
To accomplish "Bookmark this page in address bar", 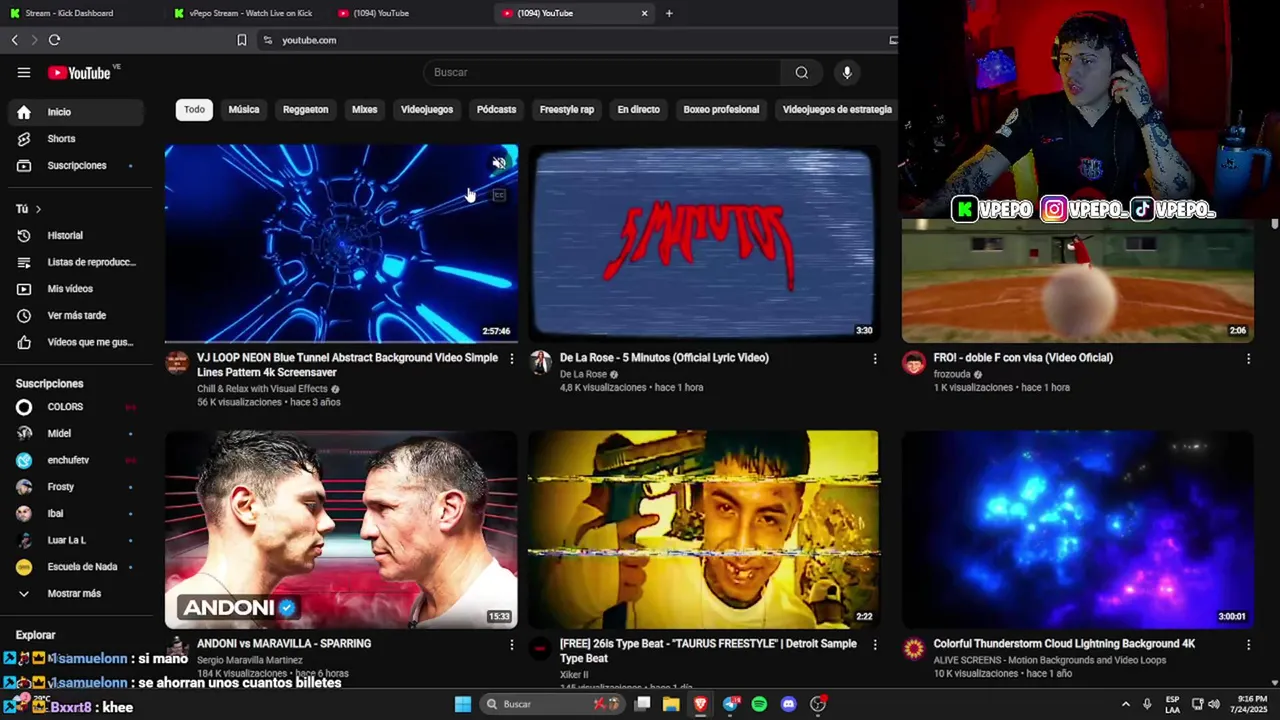I will (x=241, y=40).
